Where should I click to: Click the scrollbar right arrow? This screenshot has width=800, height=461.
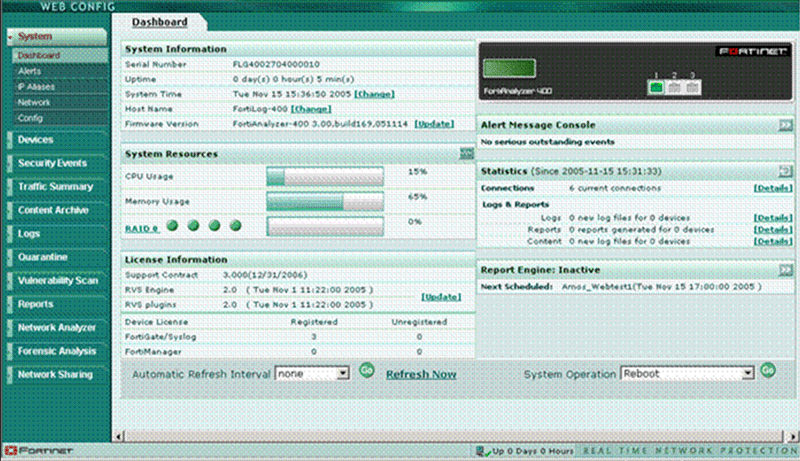792,436
